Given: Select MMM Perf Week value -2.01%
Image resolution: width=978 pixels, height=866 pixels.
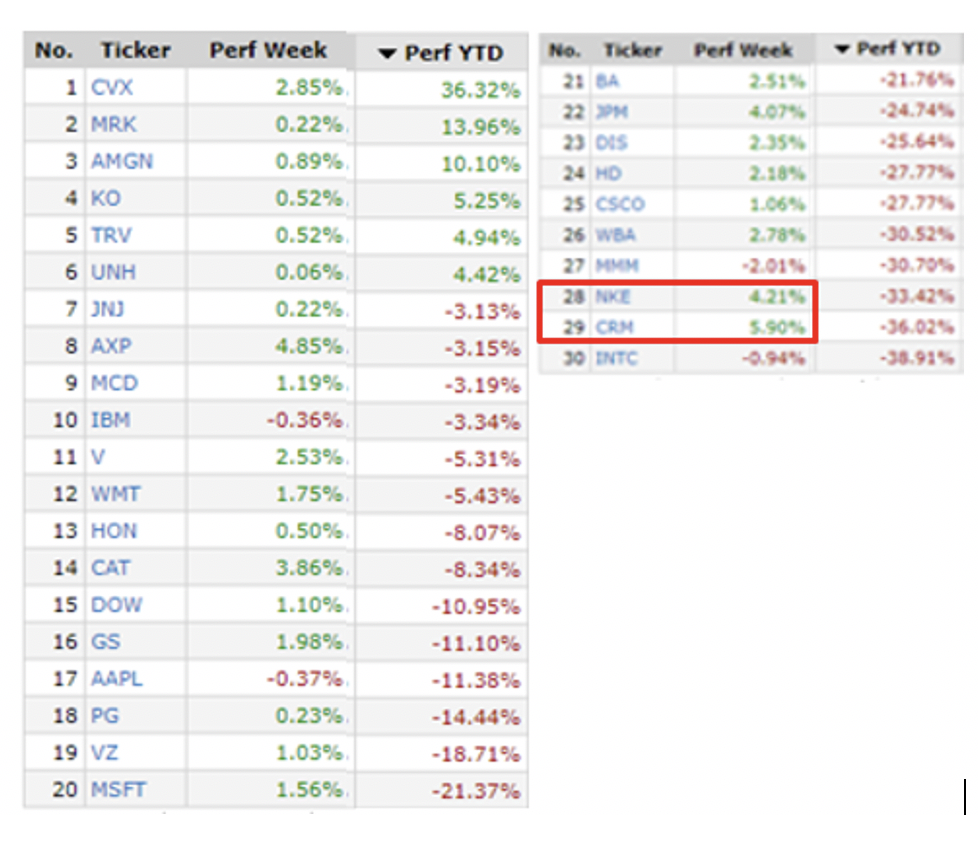Looking at the screenshot, I should point(773,266).
